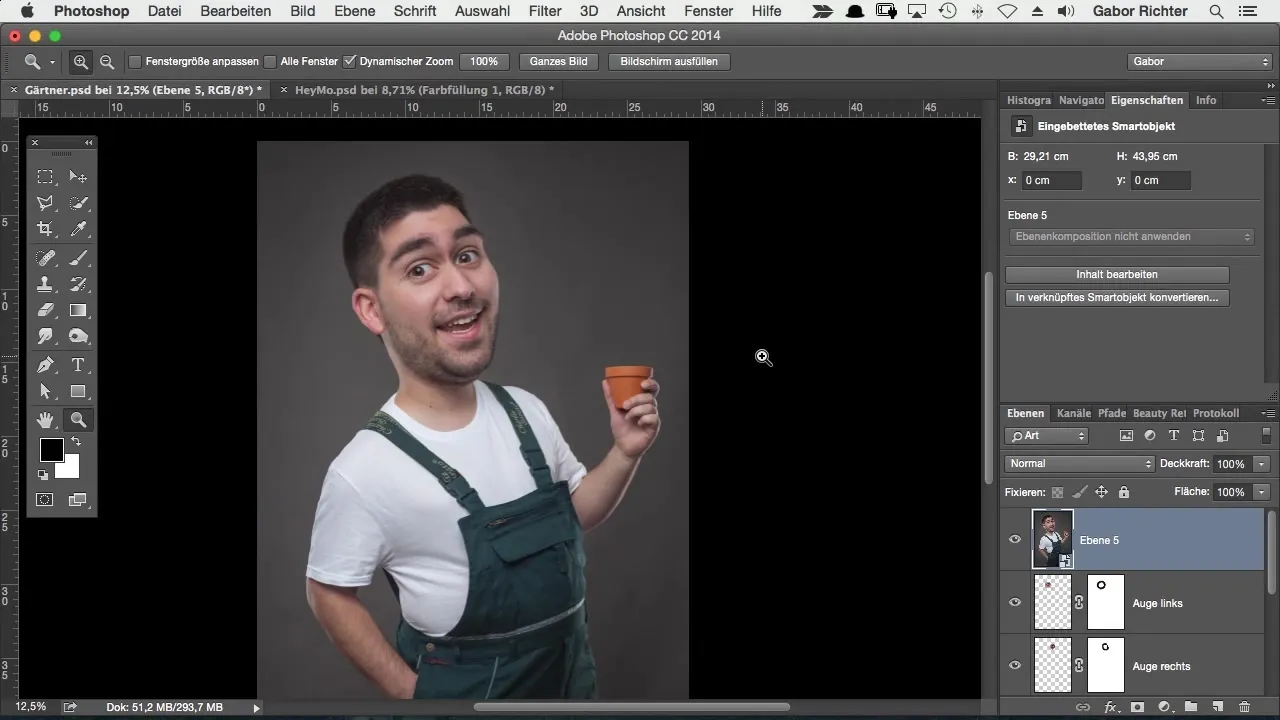Open the Filter menu
The height and width of the screenshot is (720, 1280).
(545, 11)
